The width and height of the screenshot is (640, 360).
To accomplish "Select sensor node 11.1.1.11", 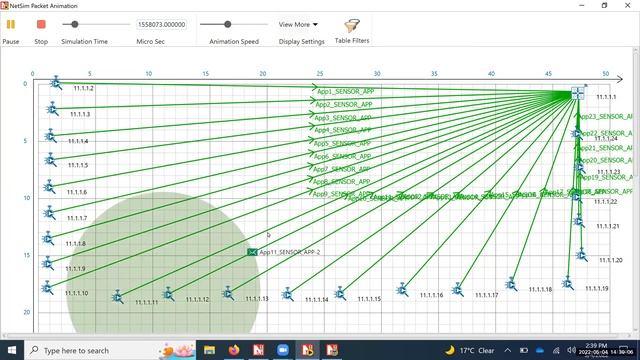I will click(118, 297).
